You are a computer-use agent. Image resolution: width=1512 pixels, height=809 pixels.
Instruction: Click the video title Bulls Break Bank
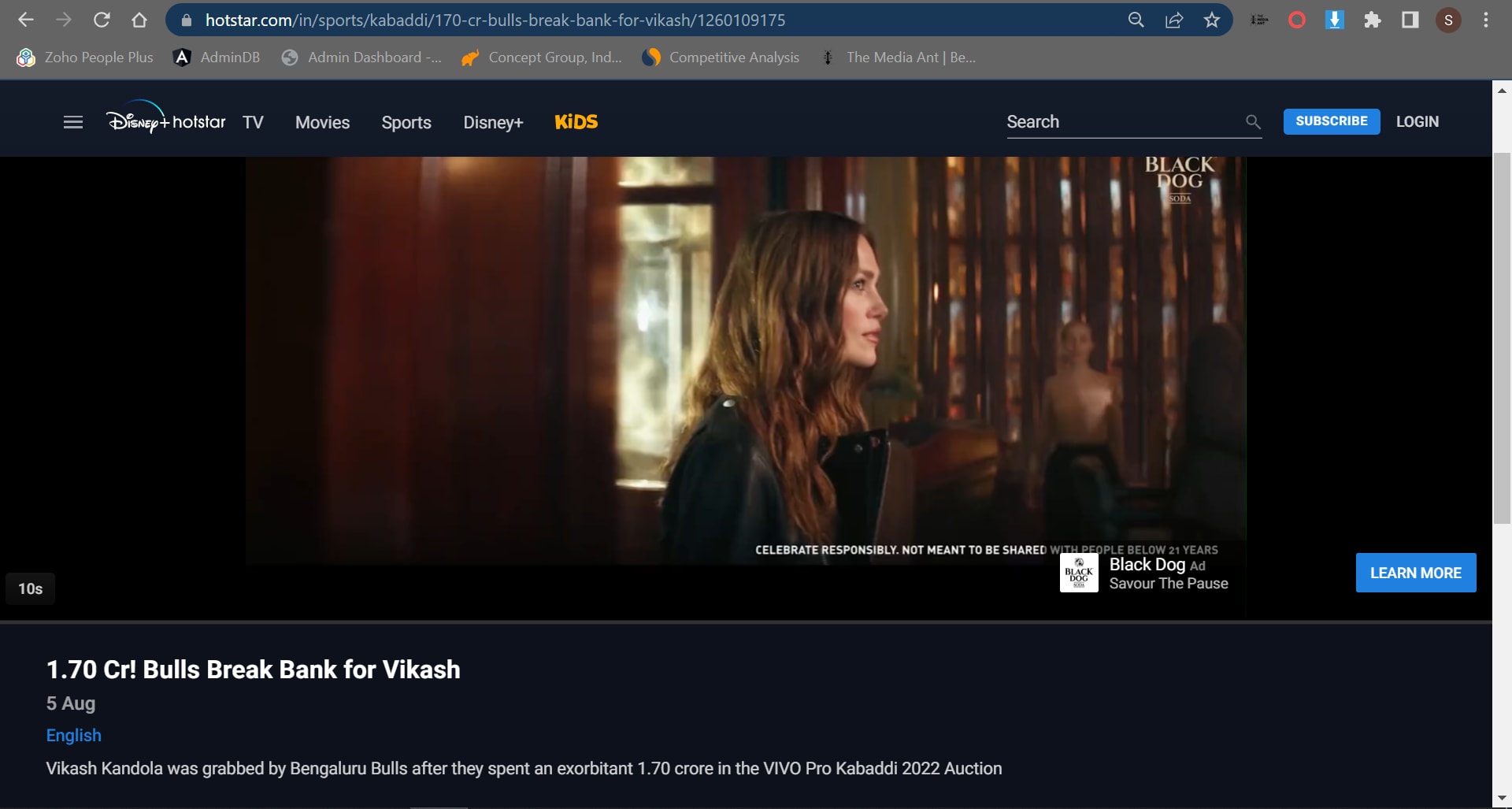click(254, 670)
